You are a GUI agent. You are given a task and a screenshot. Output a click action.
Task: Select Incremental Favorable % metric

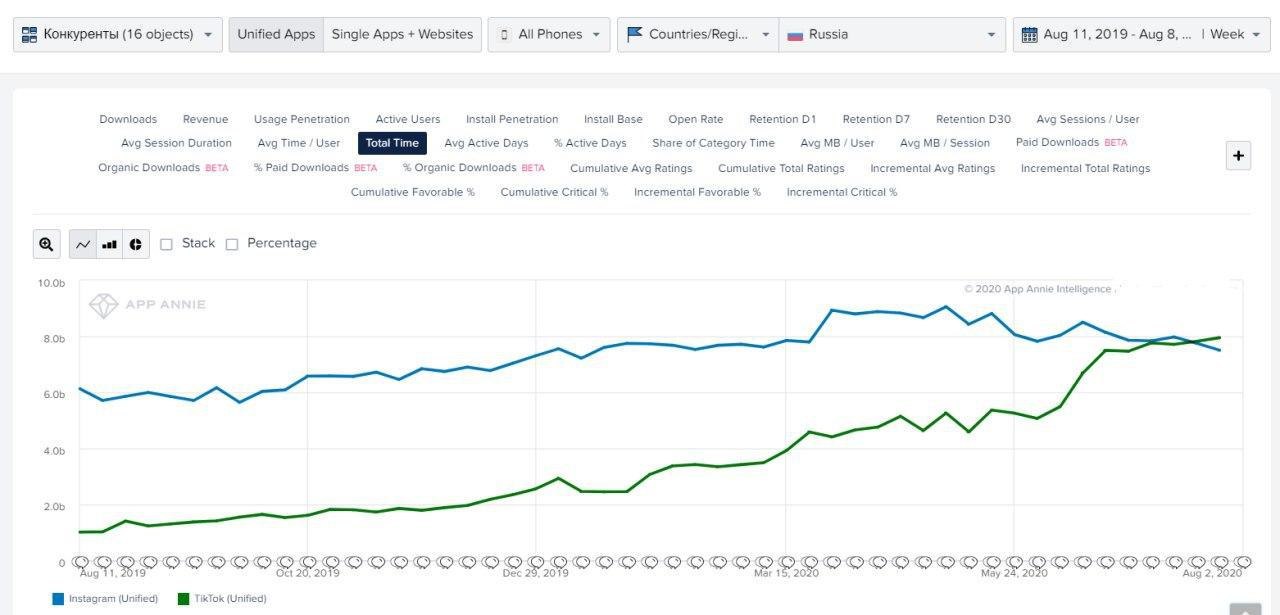[x=697, y=192]
